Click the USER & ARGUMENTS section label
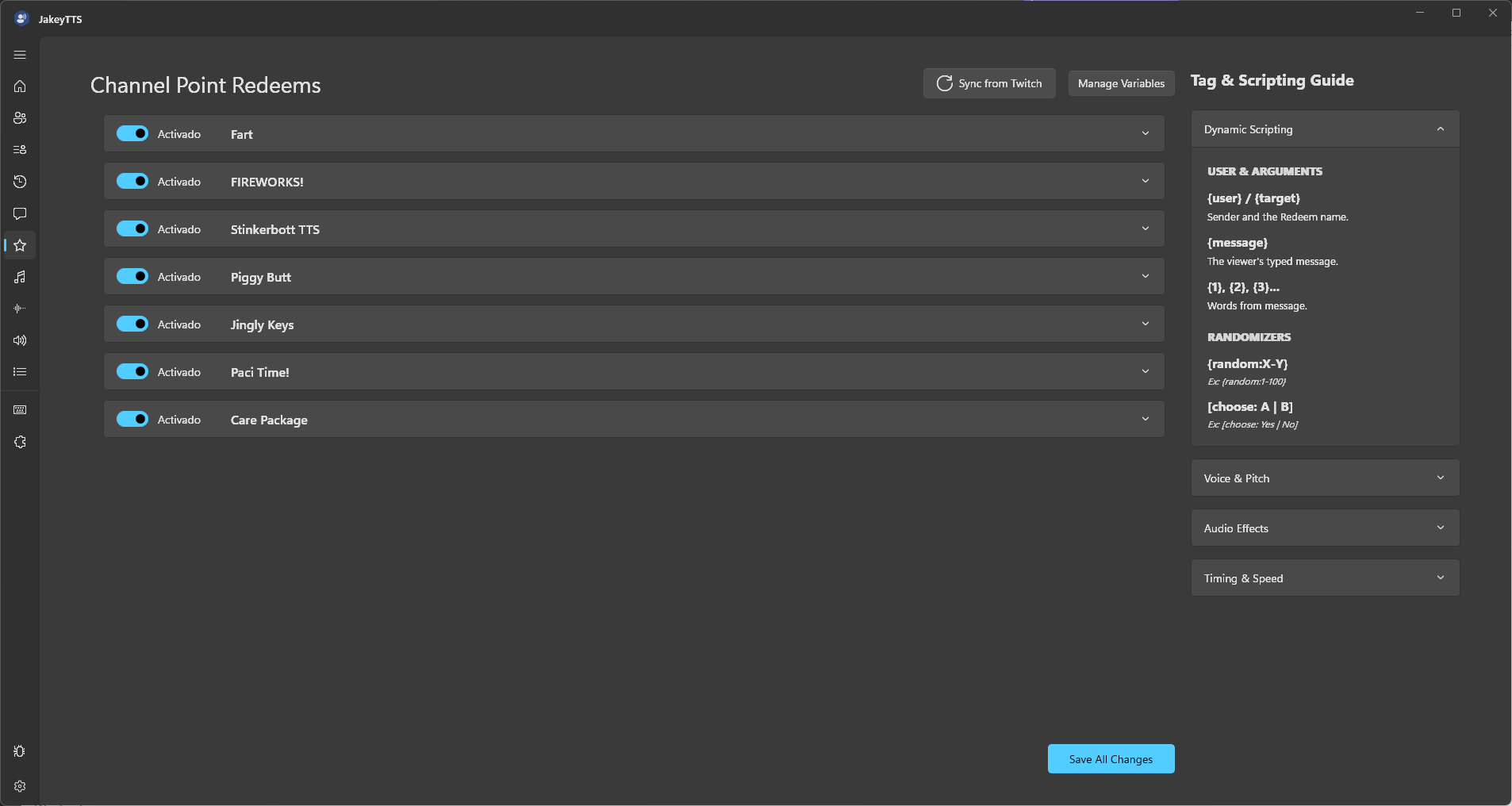The image size is (1512, 806). 1264,171
